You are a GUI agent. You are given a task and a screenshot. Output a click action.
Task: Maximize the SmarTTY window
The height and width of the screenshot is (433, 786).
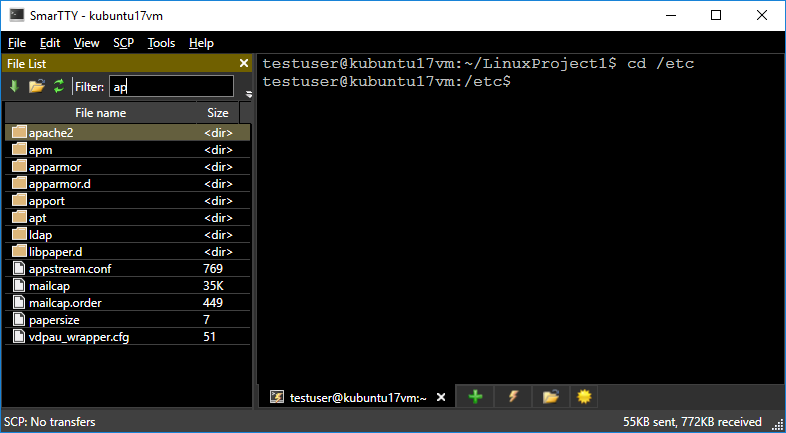coord(716,16)
